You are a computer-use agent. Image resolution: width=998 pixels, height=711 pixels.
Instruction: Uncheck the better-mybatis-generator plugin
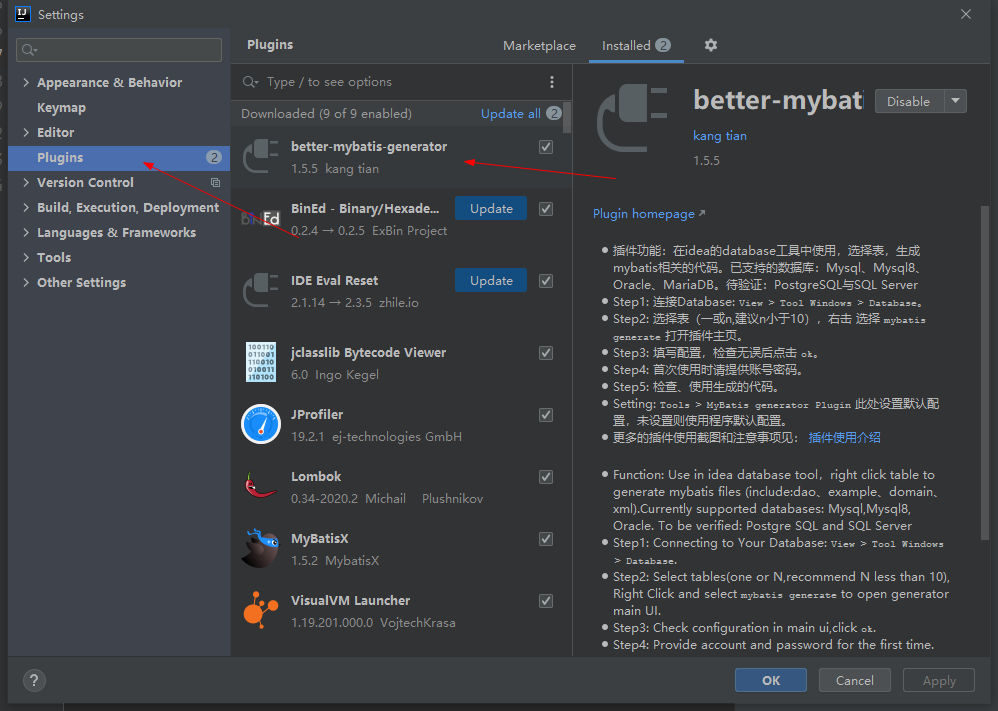pyautogui.click(x=546, y=147)
